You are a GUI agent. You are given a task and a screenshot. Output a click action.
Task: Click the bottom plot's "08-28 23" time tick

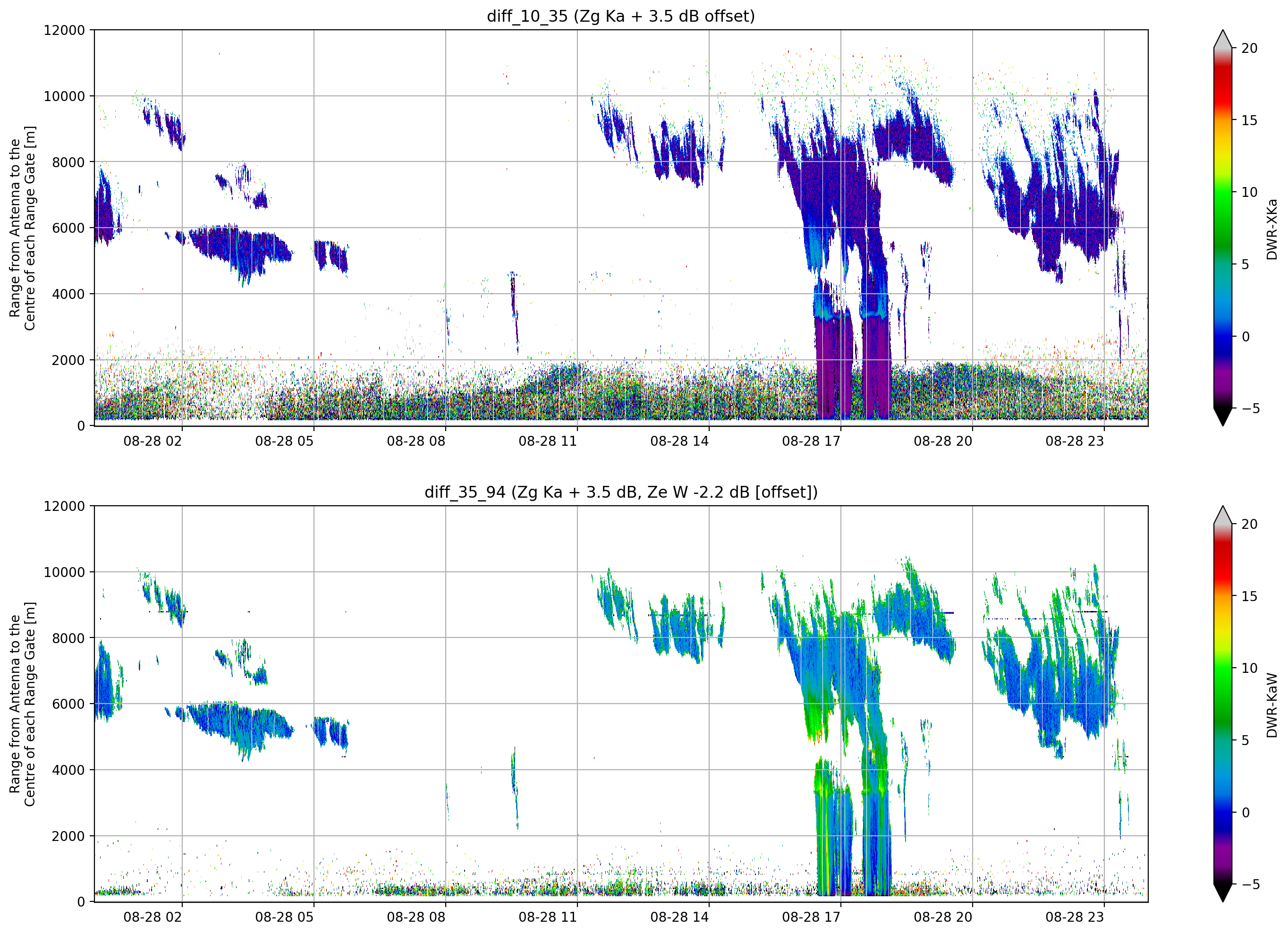click(1075, 917)
